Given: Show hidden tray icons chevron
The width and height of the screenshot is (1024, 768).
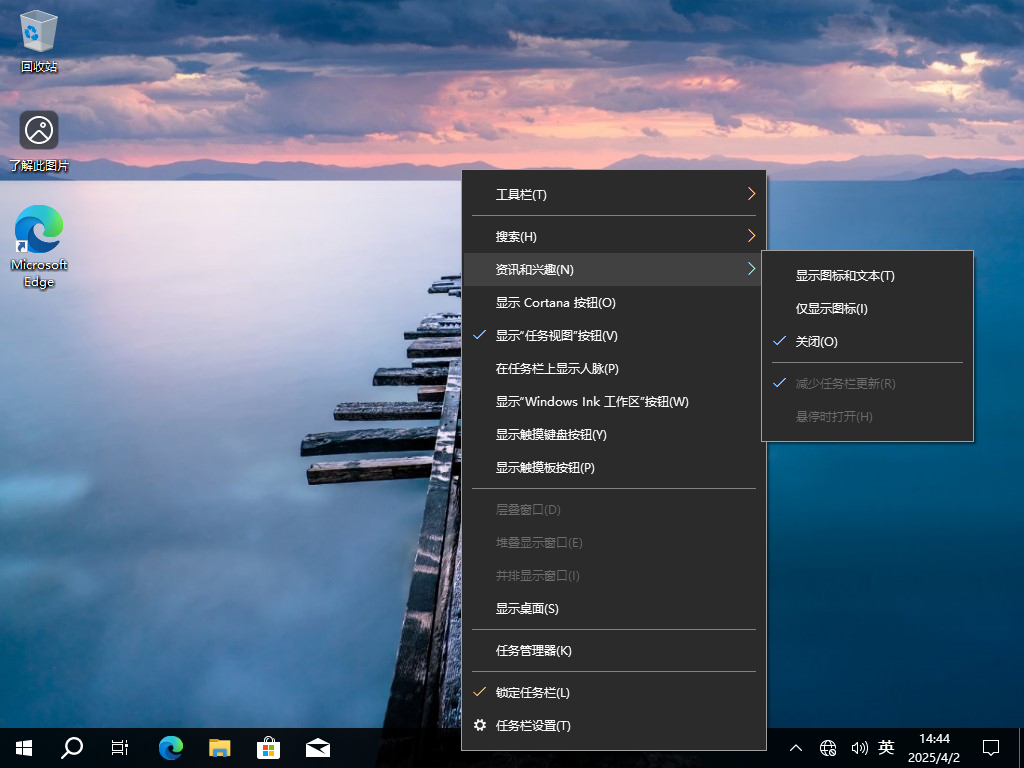Looking at the screenshot, I should click(796, 748).
